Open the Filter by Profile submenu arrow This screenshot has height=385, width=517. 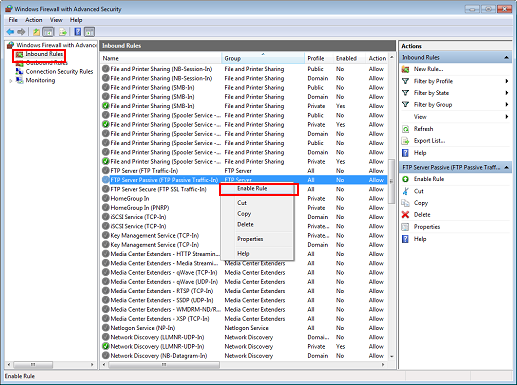click(x=507, y=81)
